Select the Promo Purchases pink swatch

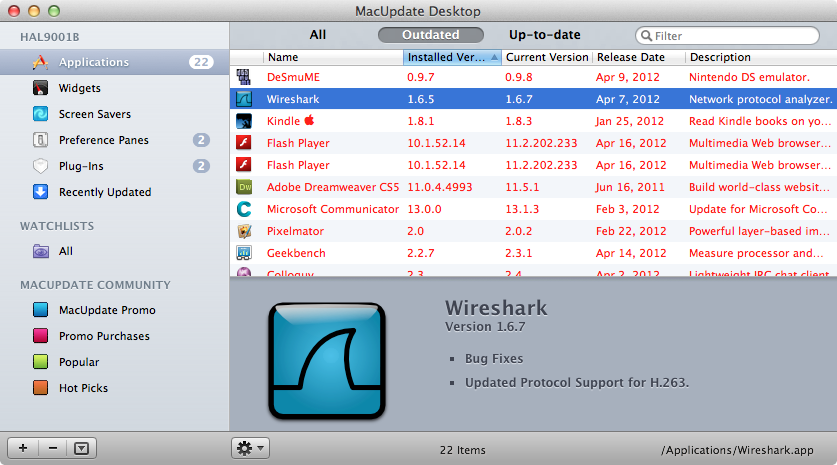coord(40,336)
